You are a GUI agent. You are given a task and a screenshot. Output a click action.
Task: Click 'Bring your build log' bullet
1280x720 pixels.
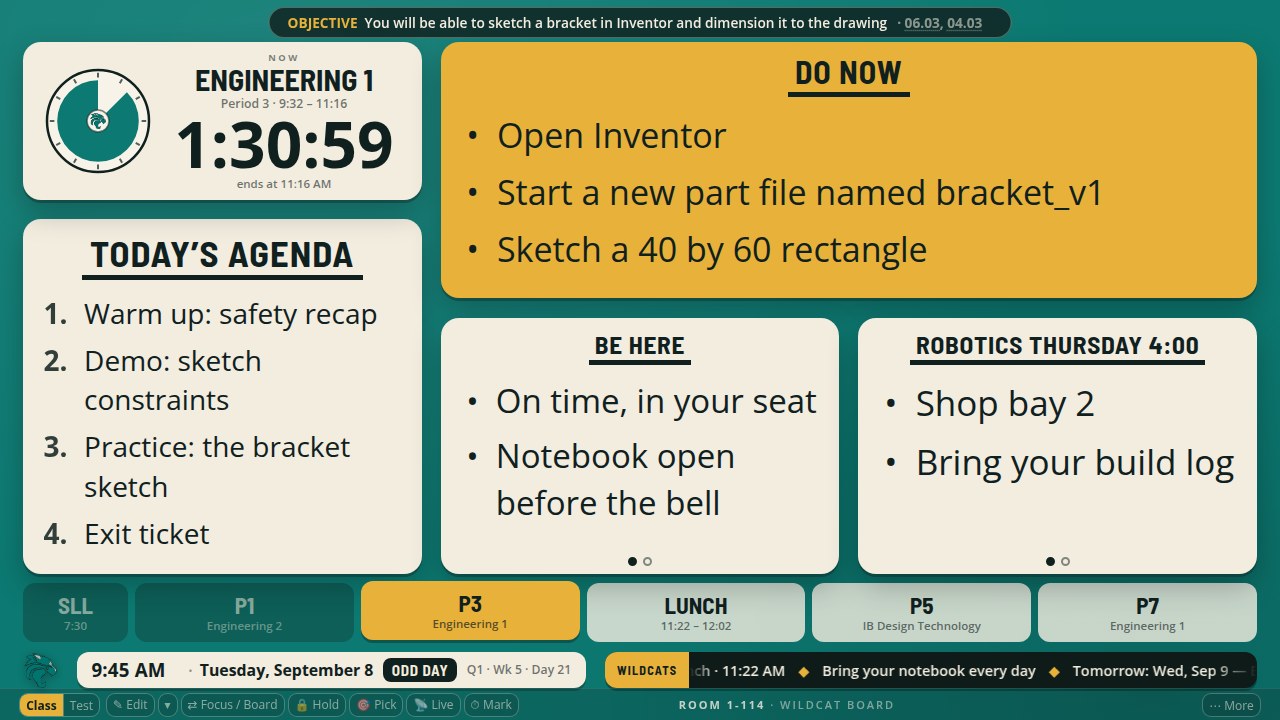click(1075, 463)
